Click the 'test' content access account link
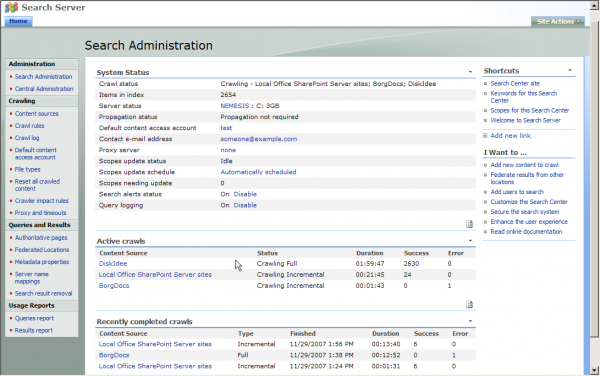The width and height of the screenshot is (600, 376). [226, 128]
